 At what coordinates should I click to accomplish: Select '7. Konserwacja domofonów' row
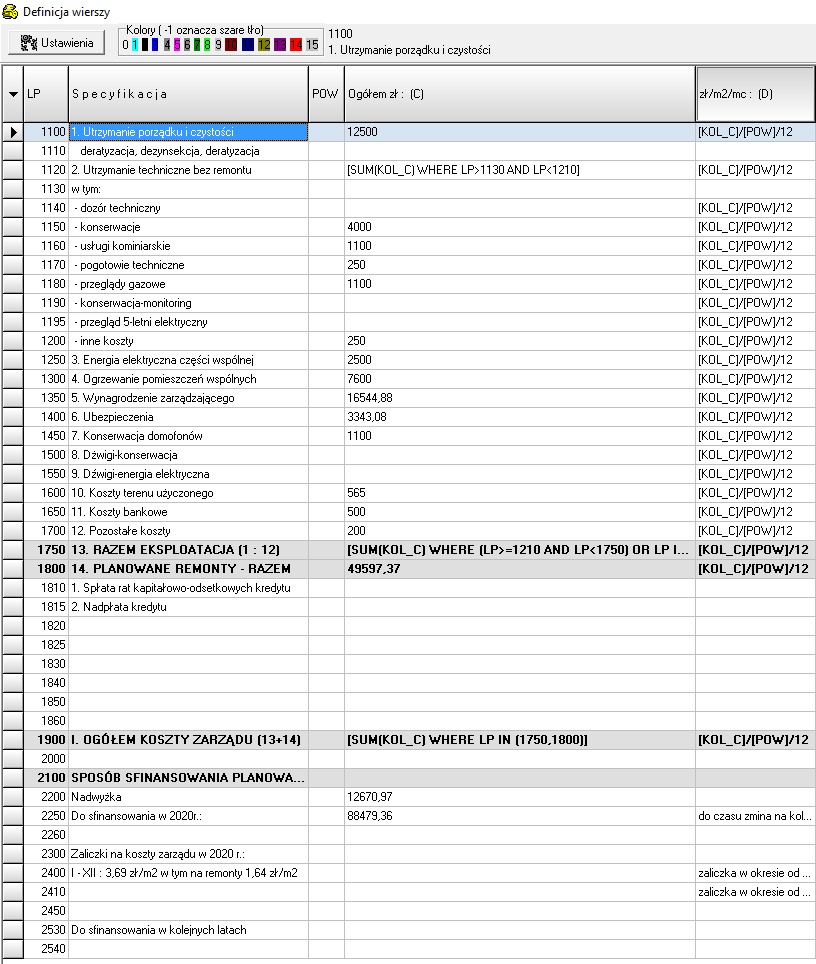(x=188, y=436)
